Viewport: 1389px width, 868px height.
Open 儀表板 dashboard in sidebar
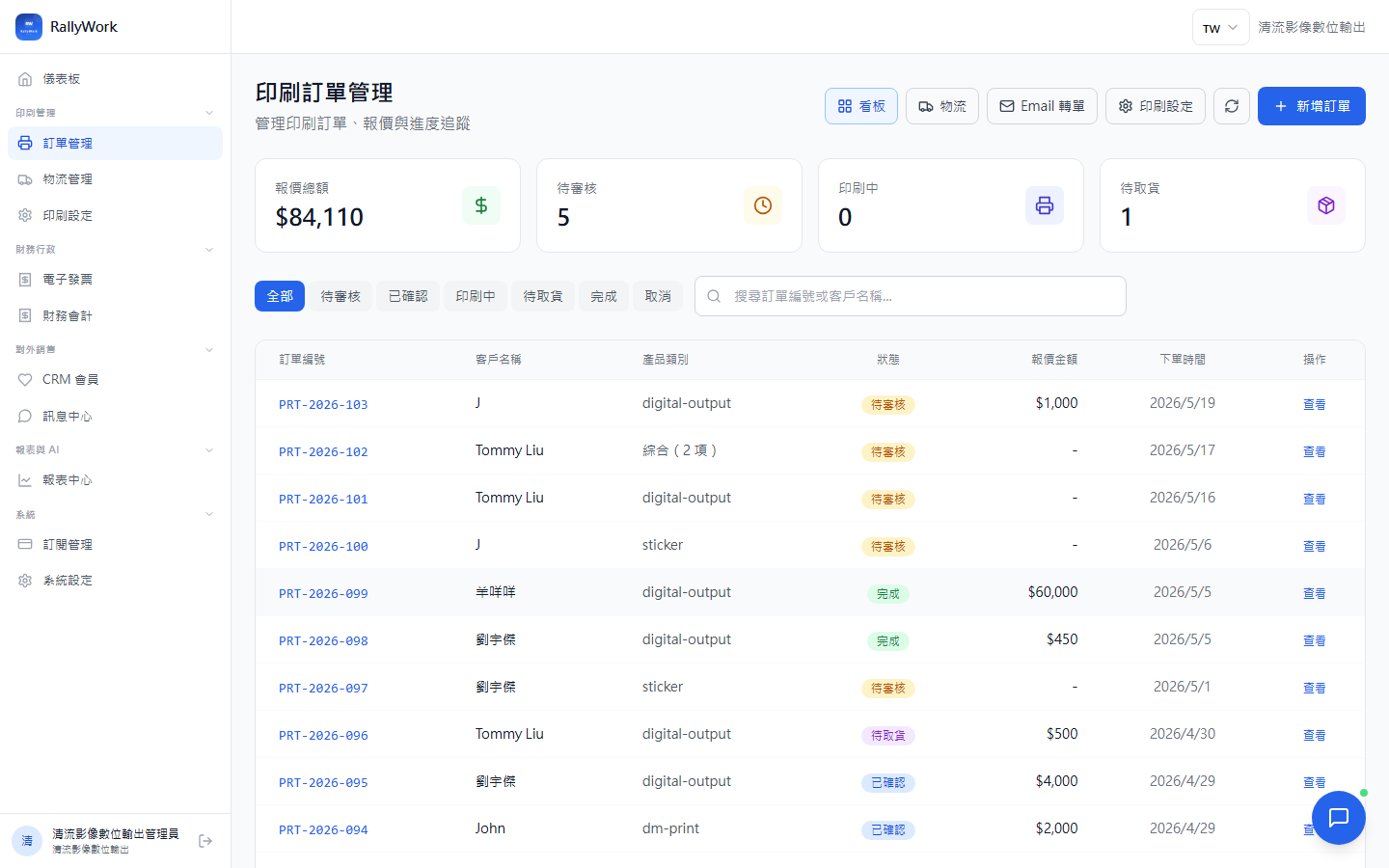click(x=115, y=79)
